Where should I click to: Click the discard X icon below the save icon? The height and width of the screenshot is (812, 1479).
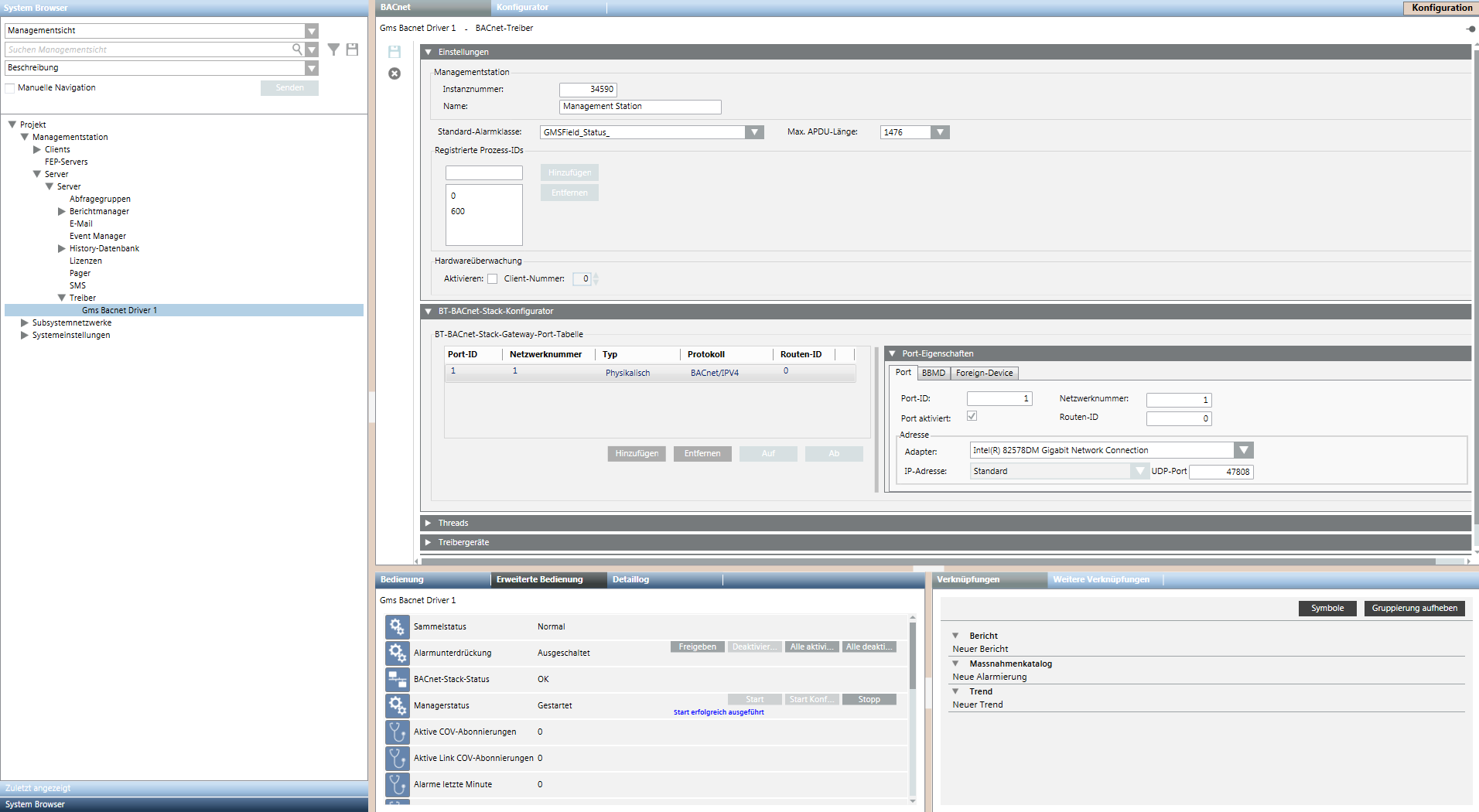point(395,73)
